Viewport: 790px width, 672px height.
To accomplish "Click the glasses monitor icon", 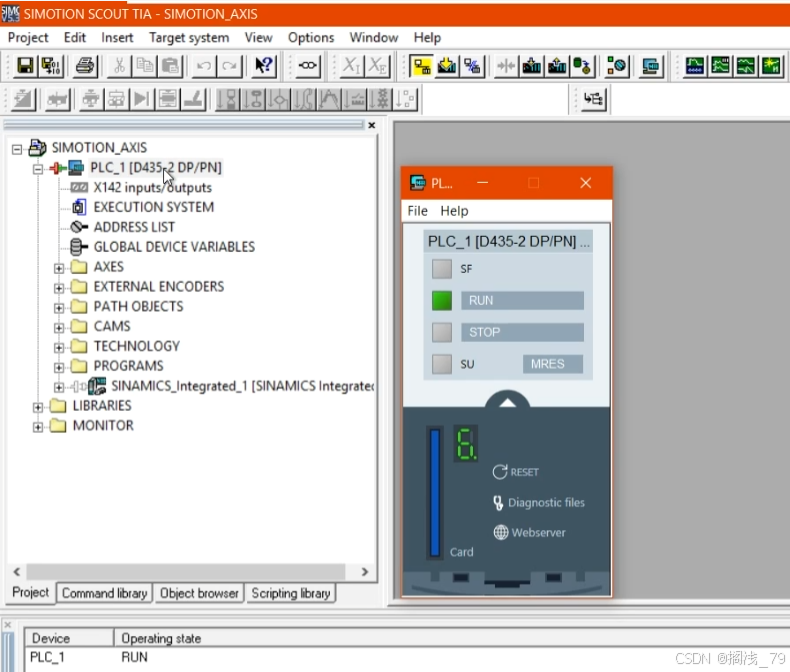I will (307, 65).
